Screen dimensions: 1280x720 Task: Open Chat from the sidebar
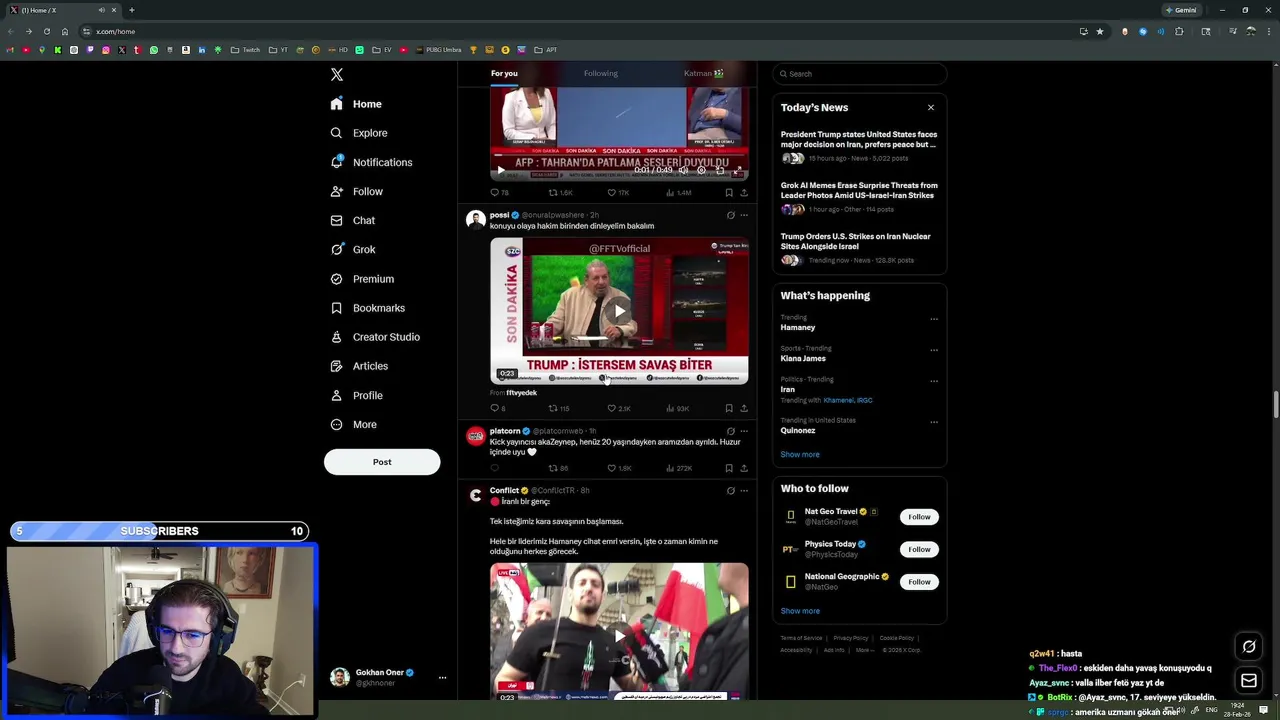pyautogui.click(x=352, y=220)
